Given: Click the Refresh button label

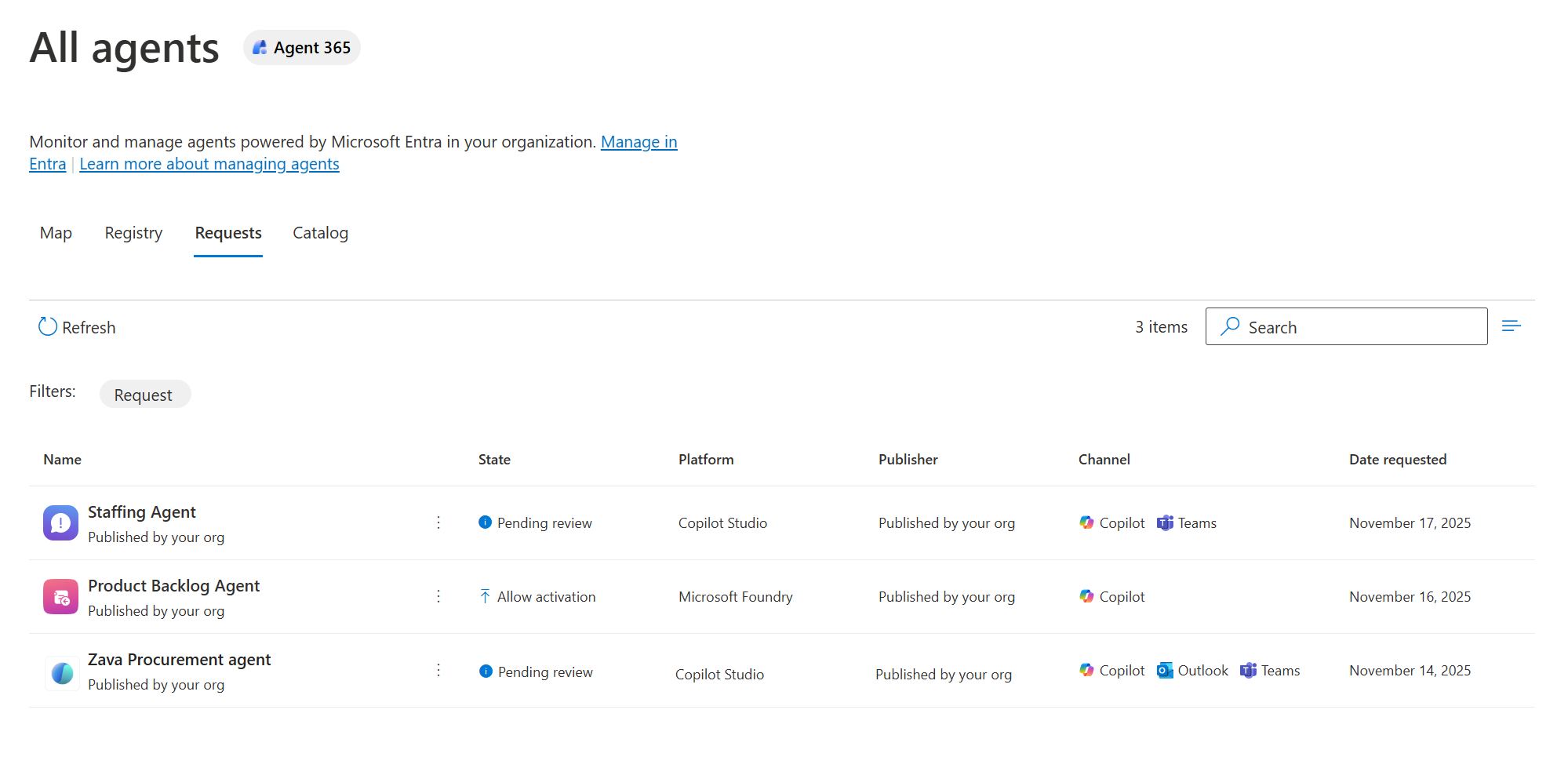Looking at the screenshot, I should (89, 328).
